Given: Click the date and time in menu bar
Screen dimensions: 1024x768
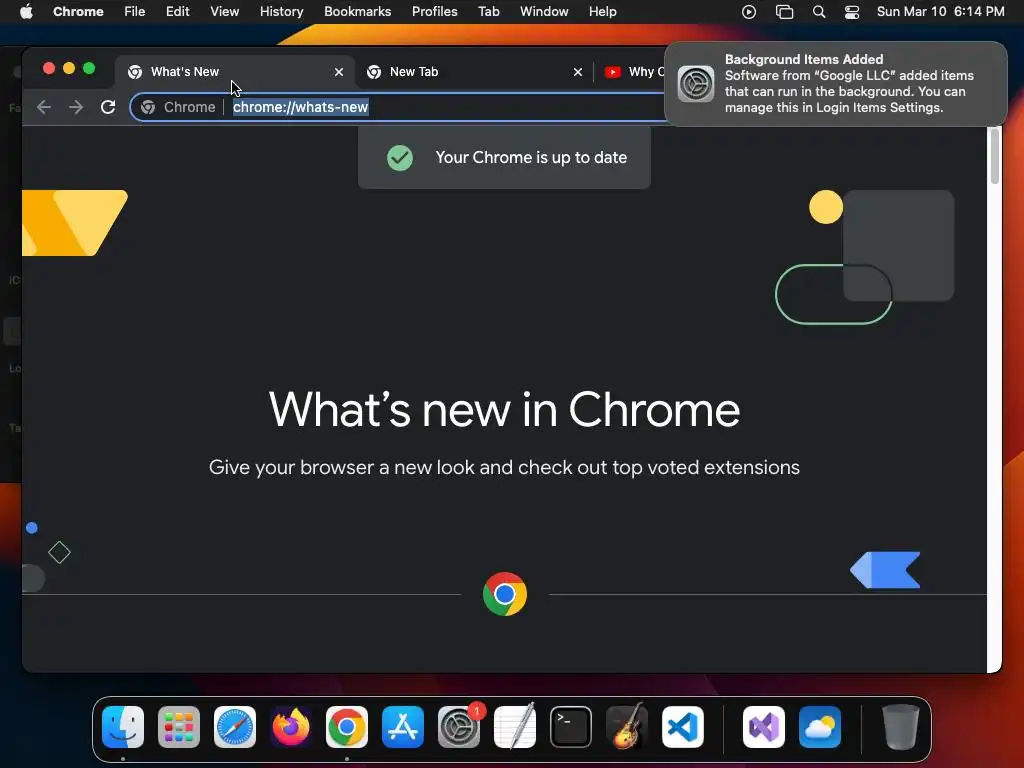Looking at the screenshot, I should (x=940, y=12).
